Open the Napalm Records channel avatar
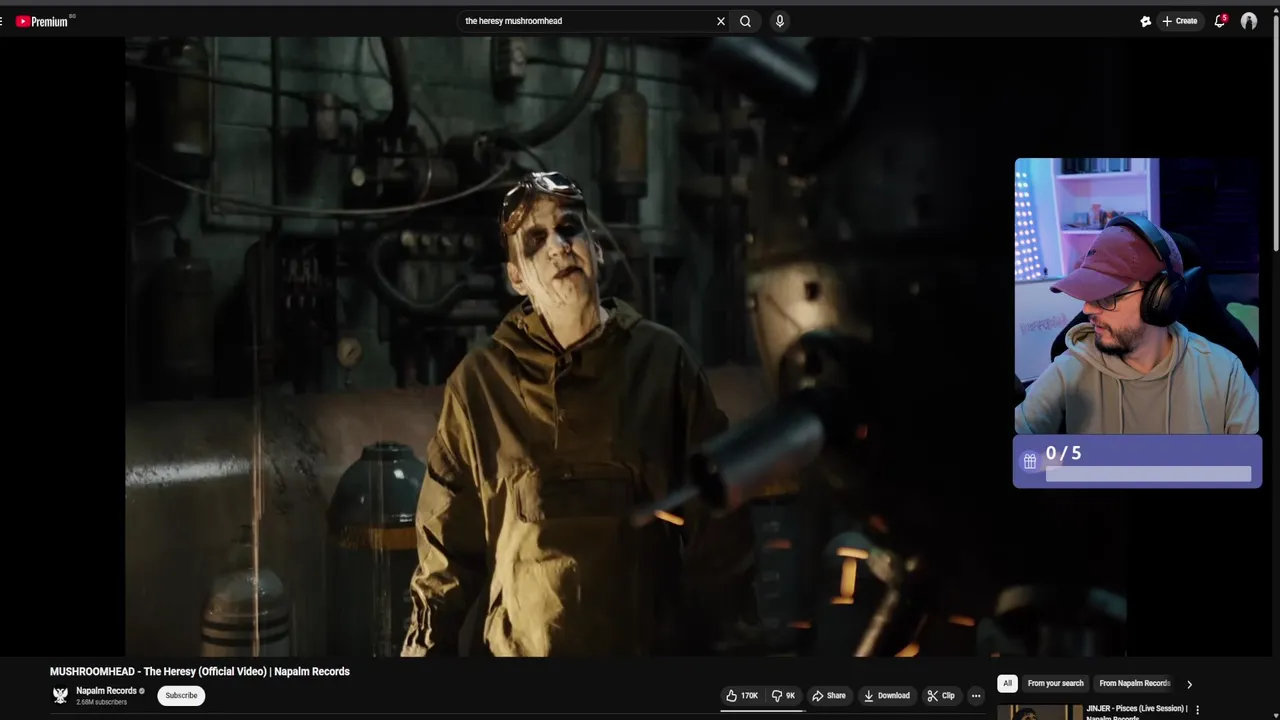Image resolution: width=1280 pixels, height=720 pixels. tap(60, 695)
